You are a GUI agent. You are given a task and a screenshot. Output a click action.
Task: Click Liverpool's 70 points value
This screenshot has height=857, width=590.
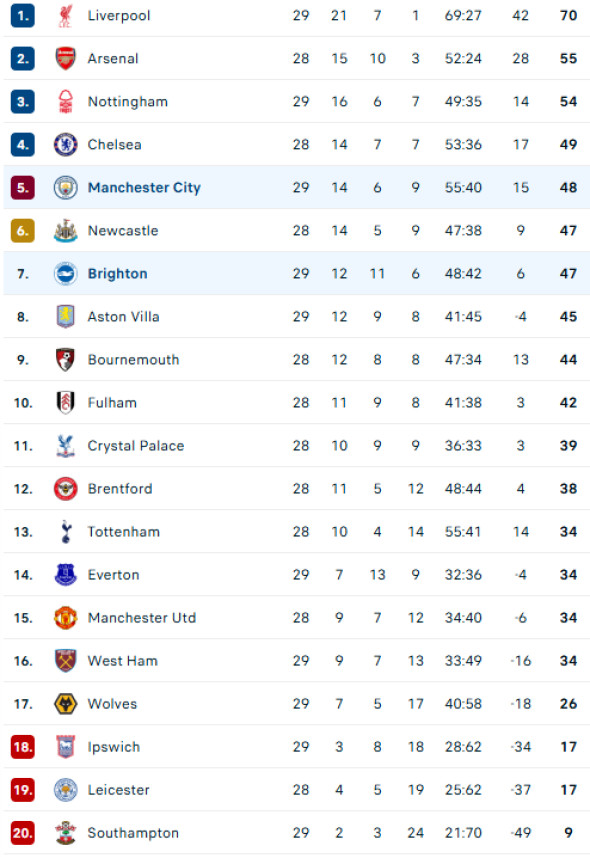click(568, 15)
